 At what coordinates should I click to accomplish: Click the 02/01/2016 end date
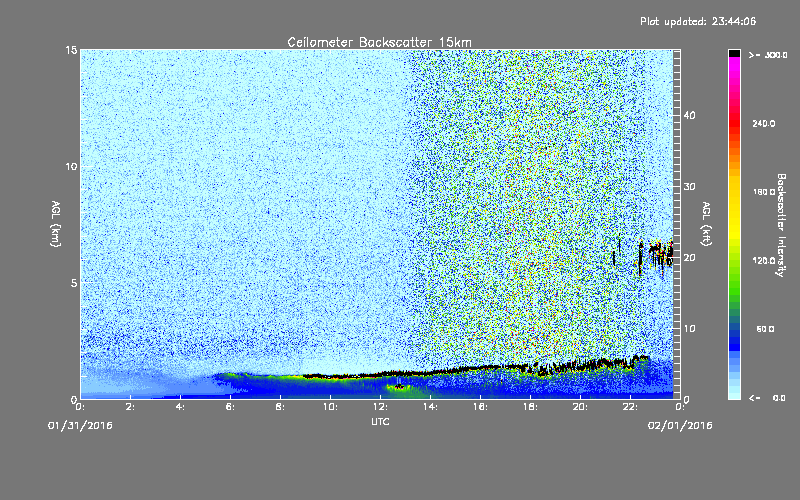click(680, 426)
